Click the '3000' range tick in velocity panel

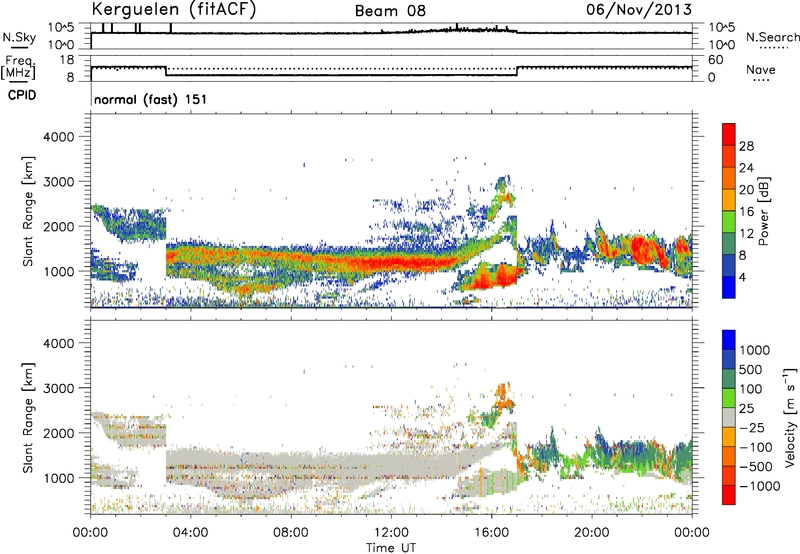tap(59, 388)
